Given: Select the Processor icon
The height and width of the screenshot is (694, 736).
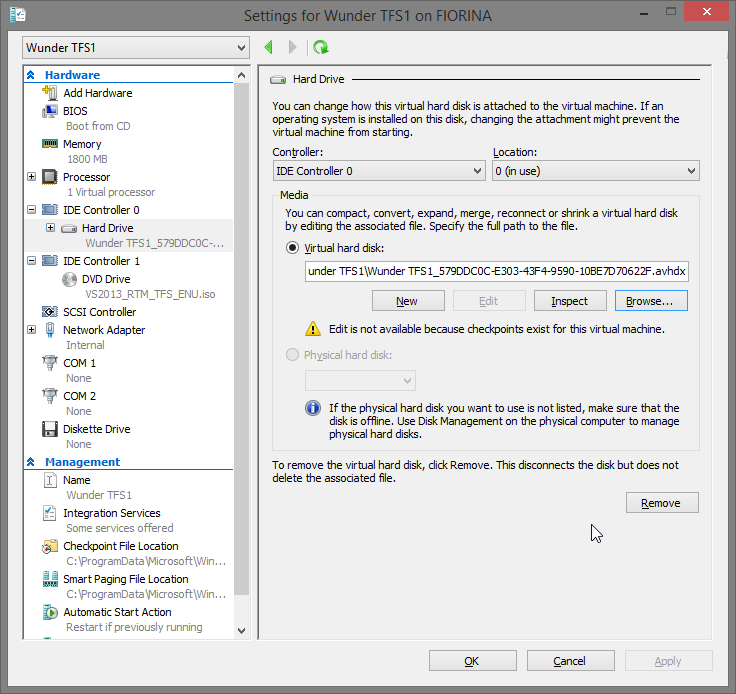Looking at the screenshot, I should point(50,177).
